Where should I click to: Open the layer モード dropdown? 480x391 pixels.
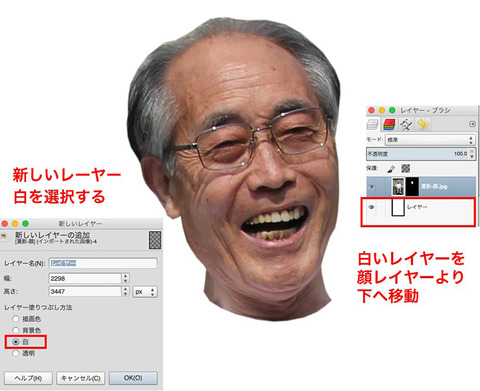pyautogui.click(x=430, y=140)
